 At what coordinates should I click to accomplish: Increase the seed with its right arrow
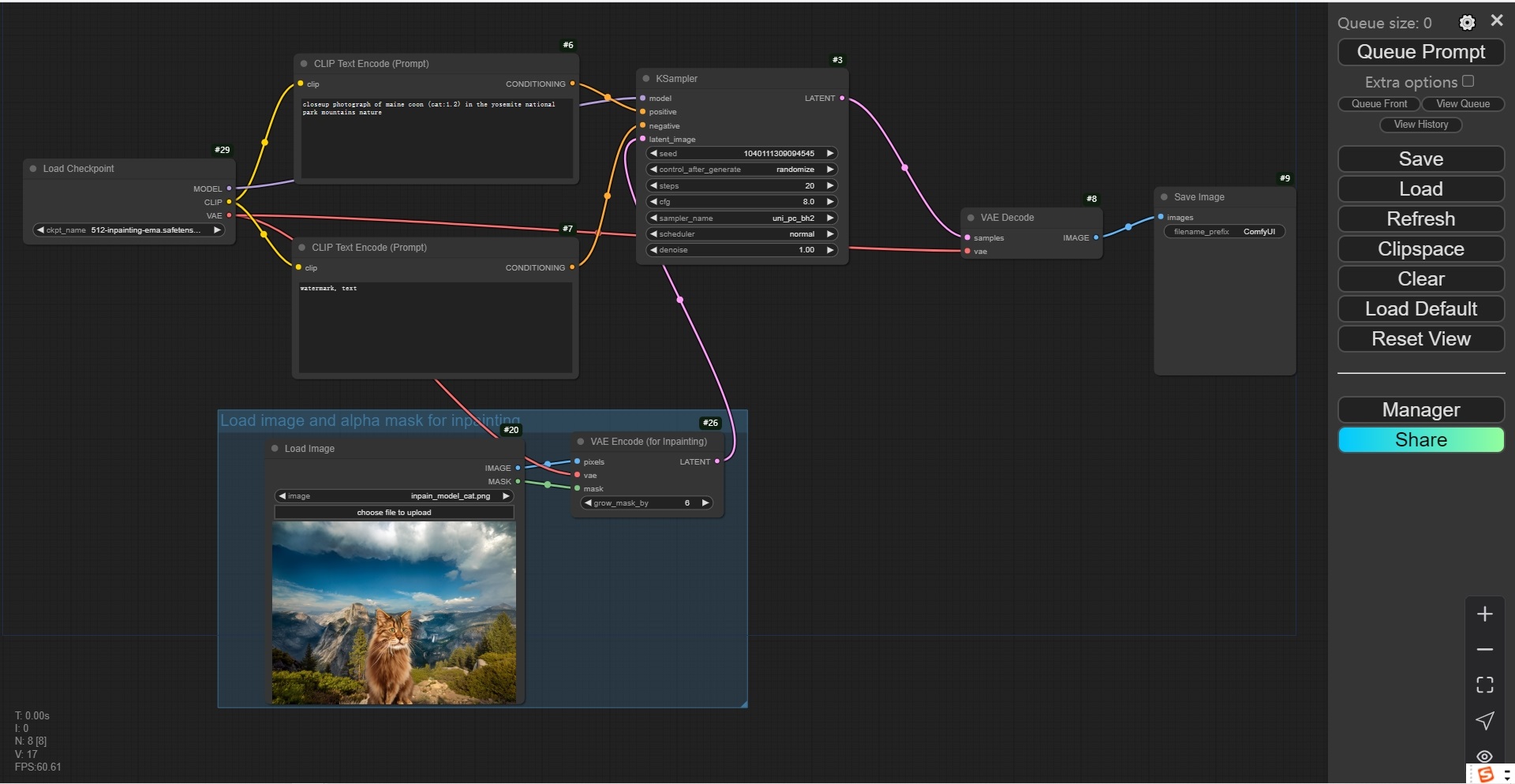tap(830, 153)
